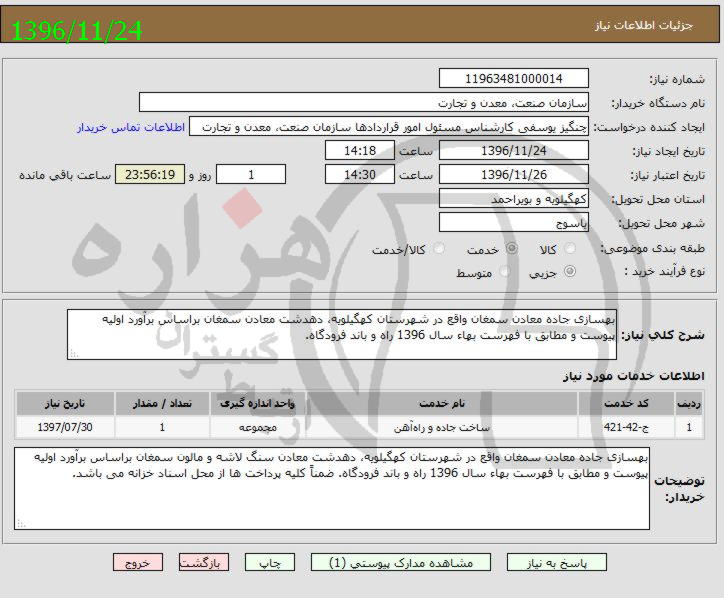
Task: Click the ردیف column header
Action: coord(689,404)
